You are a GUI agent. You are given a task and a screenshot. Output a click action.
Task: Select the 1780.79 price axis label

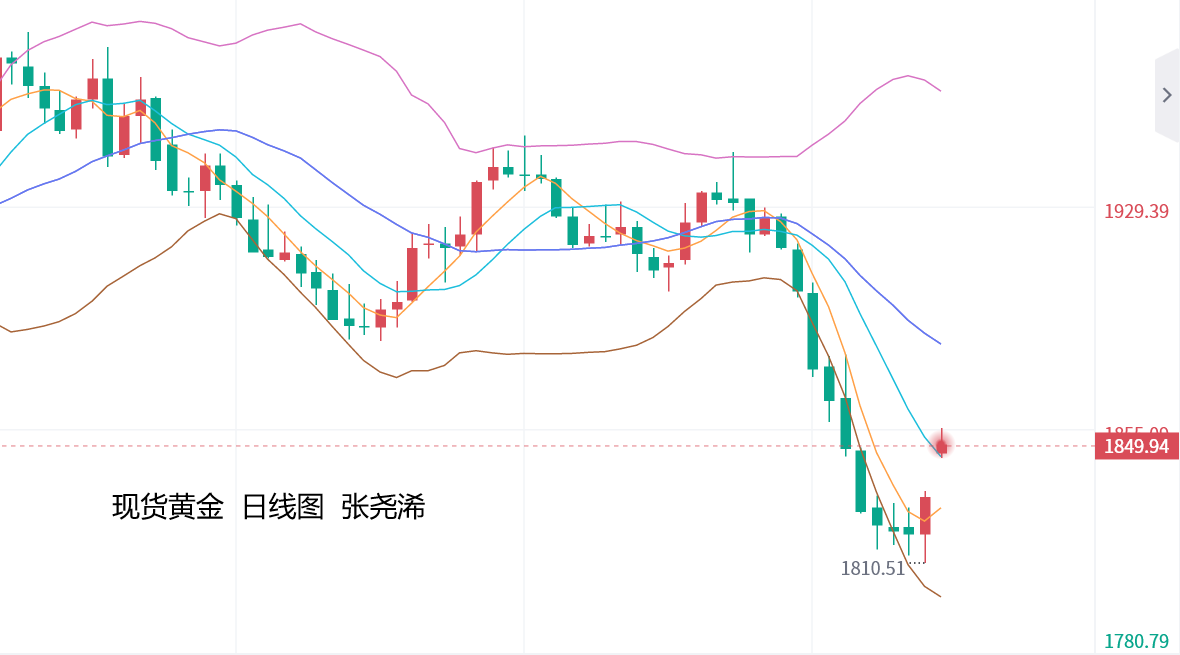(1136, 641)
